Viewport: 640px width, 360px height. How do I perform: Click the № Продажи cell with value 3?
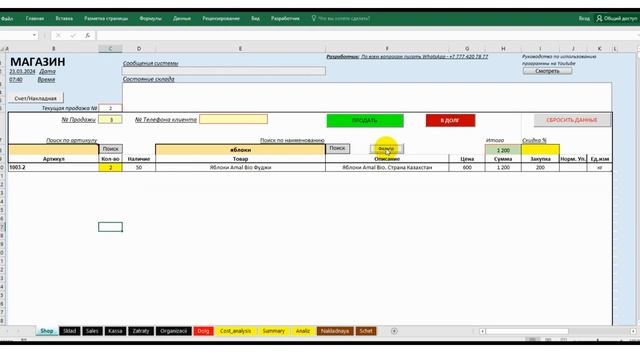point(110,120)
